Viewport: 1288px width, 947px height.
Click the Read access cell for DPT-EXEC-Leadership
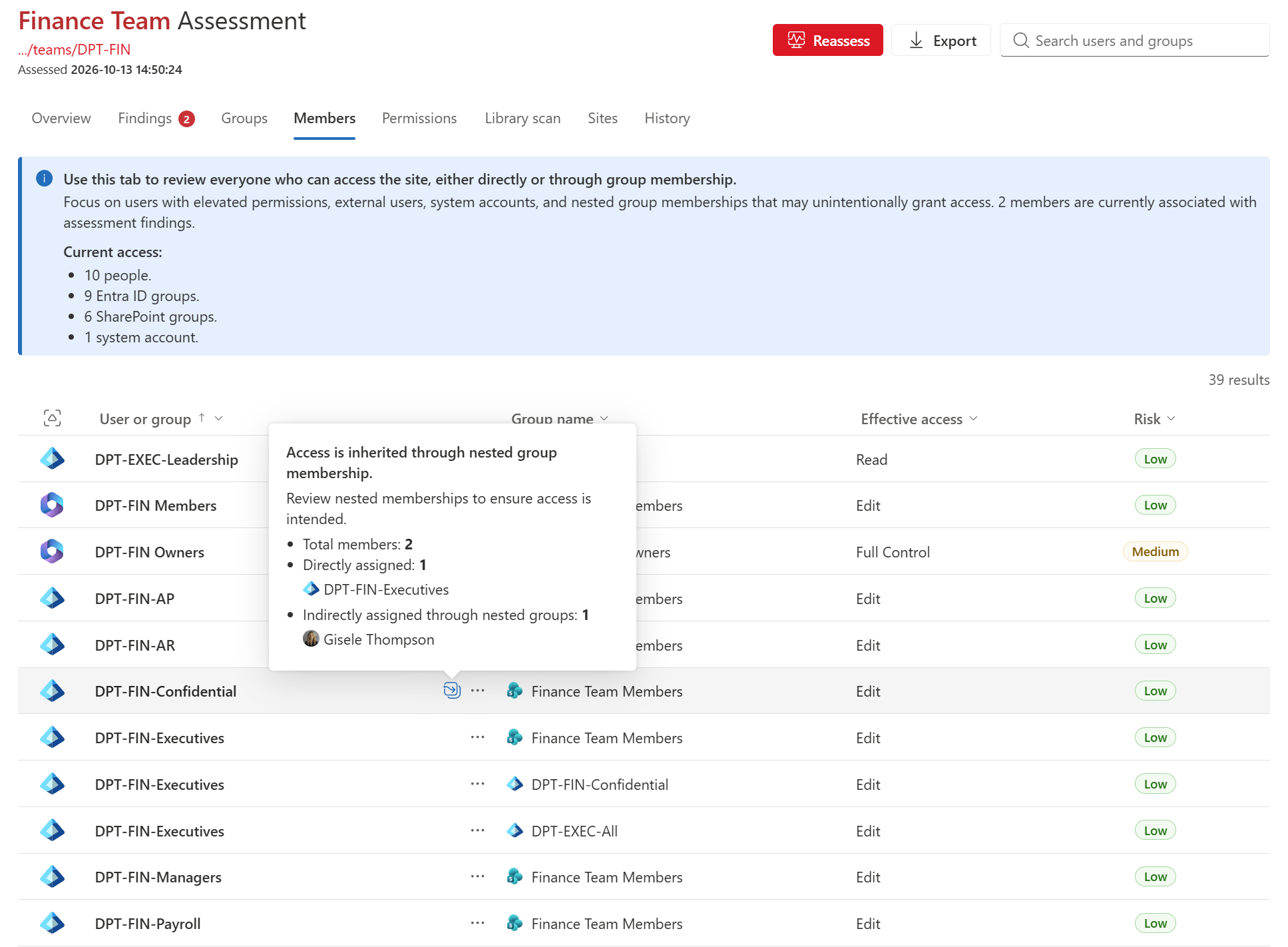(x=871, y=460)
